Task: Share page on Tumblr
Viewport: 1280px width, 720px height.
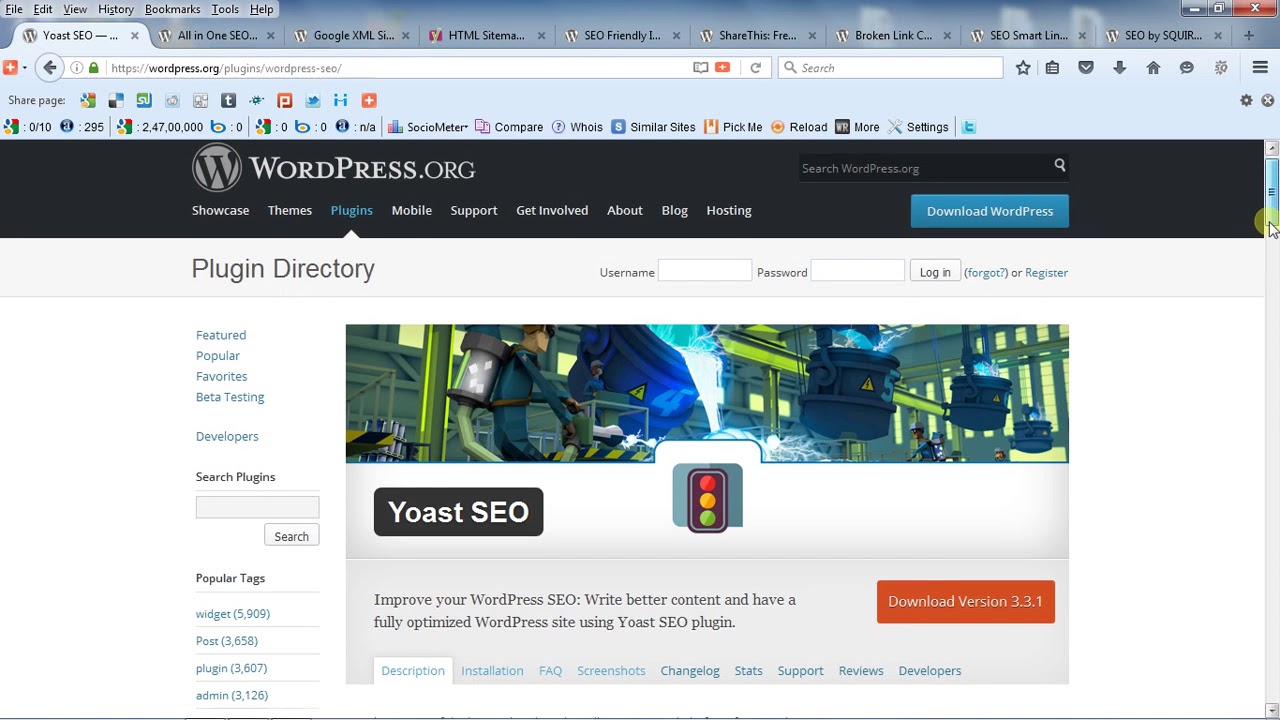Action: click(x=228, y=100)
